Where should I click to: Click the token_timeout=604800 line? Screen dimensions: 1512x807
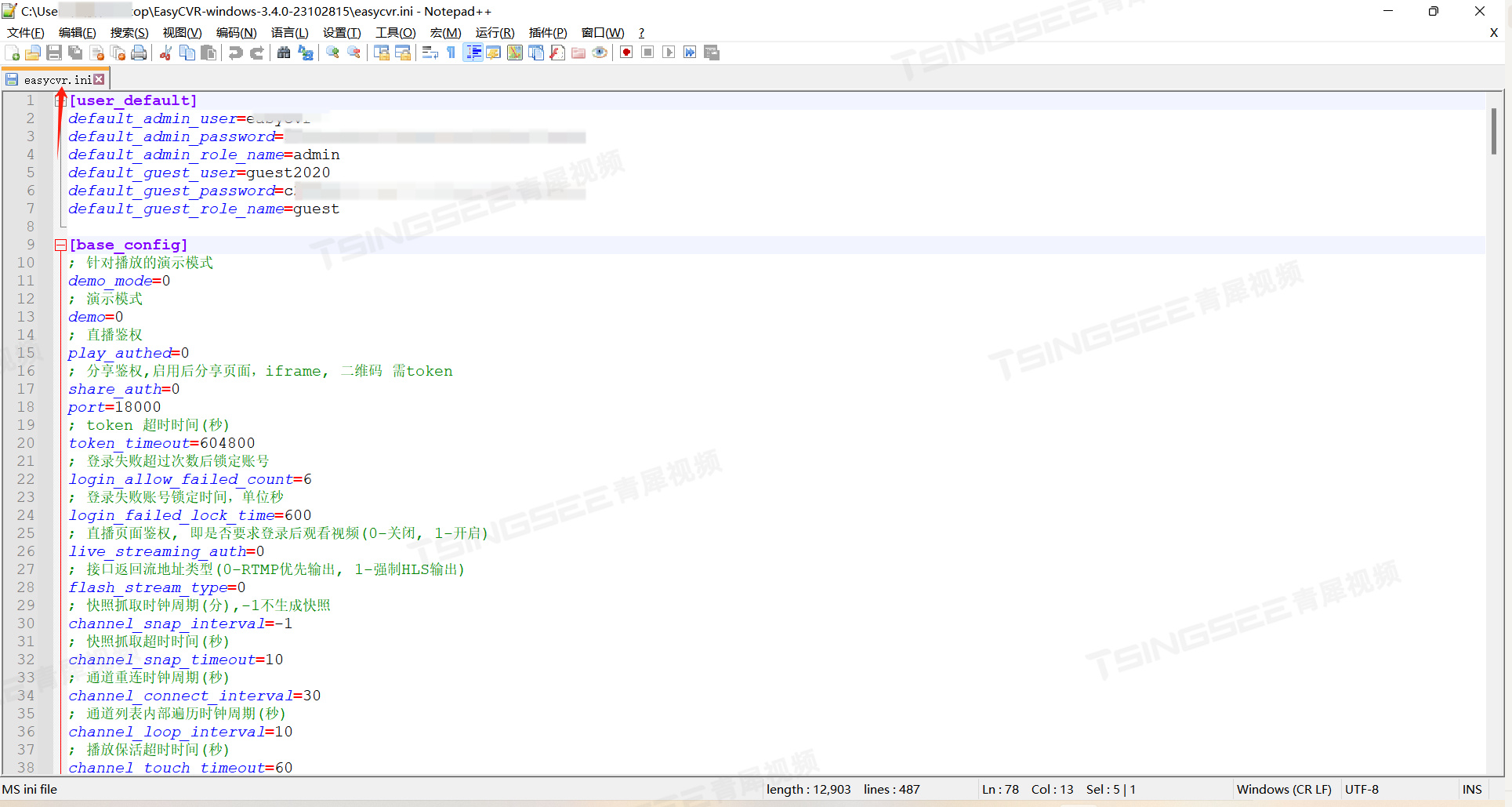161,443
